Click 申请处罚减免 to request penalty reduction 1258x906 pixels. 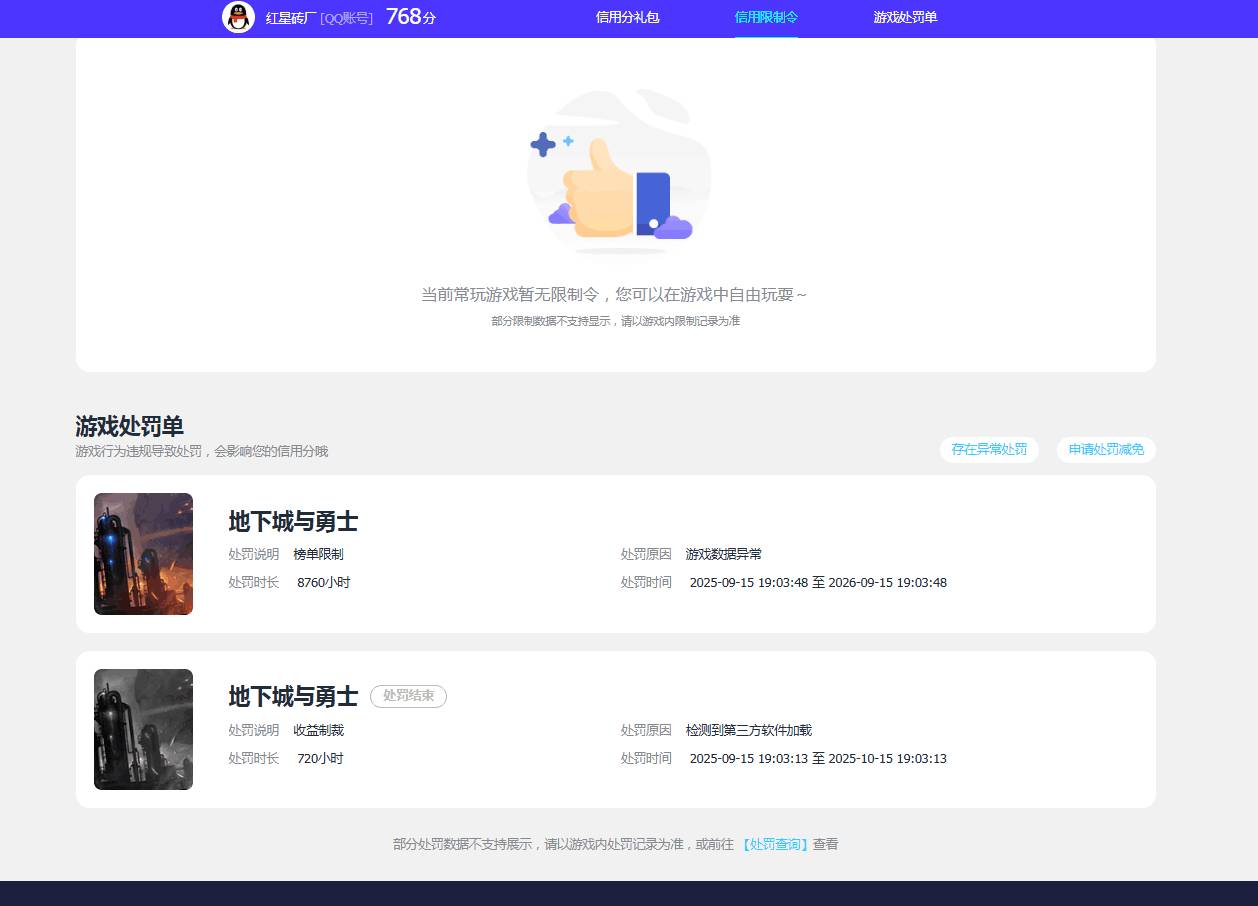coord(1105,449)
